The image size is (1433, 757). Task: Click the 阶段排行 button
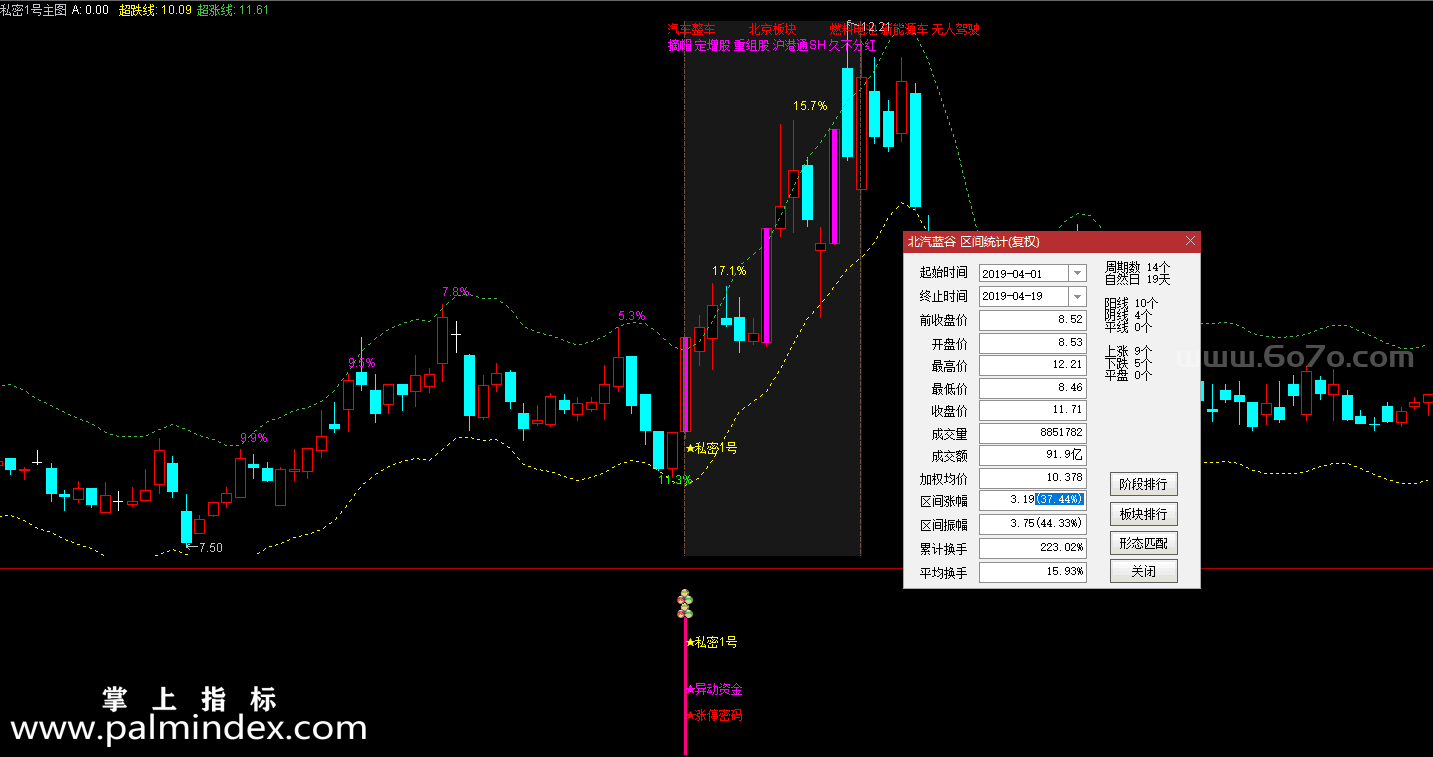1143,484
